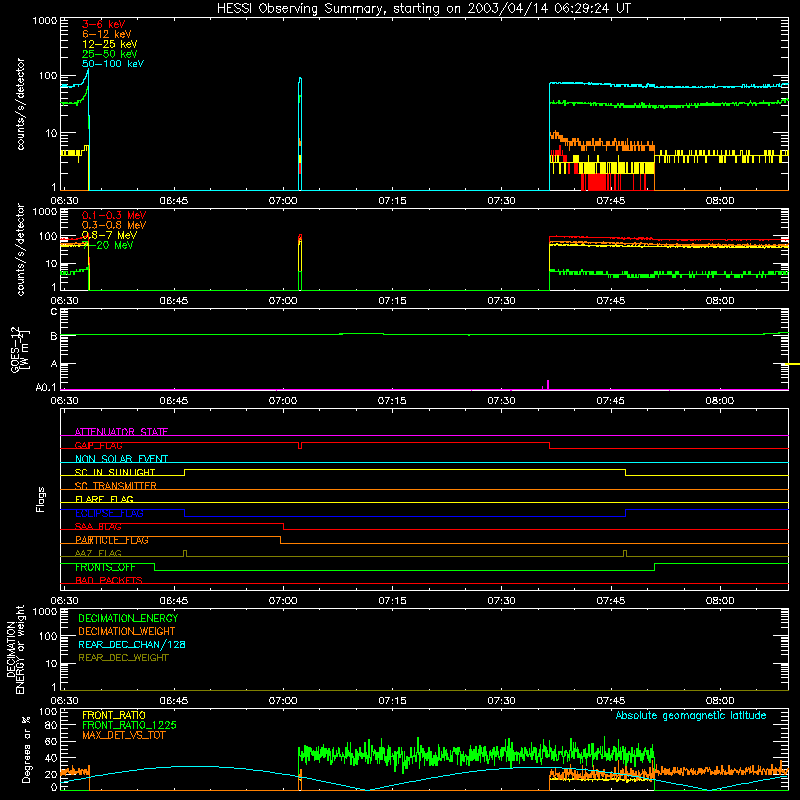This screenshot has width=800, height=800.
Task: Click the NON_SOLAR_EVENT flag label
Action: 121,459
